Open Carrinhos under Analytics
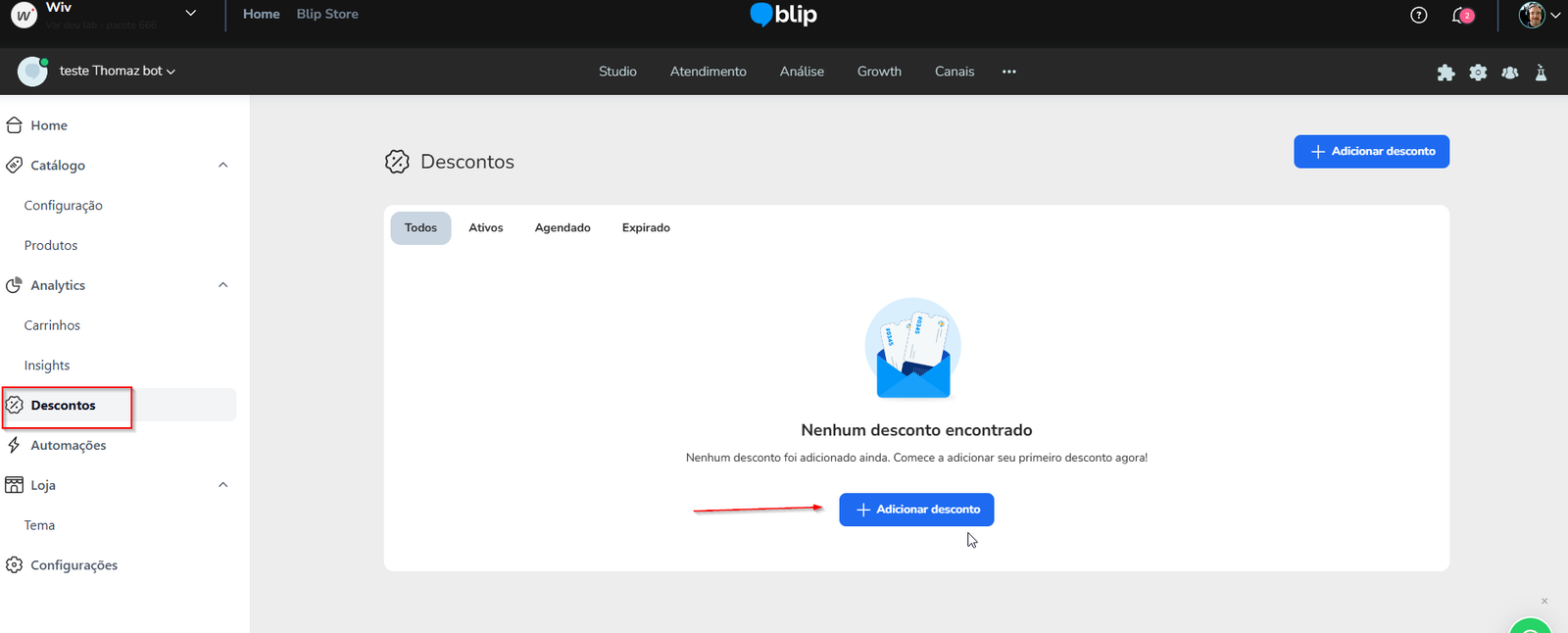1568x633 pixels. point(52,325)
